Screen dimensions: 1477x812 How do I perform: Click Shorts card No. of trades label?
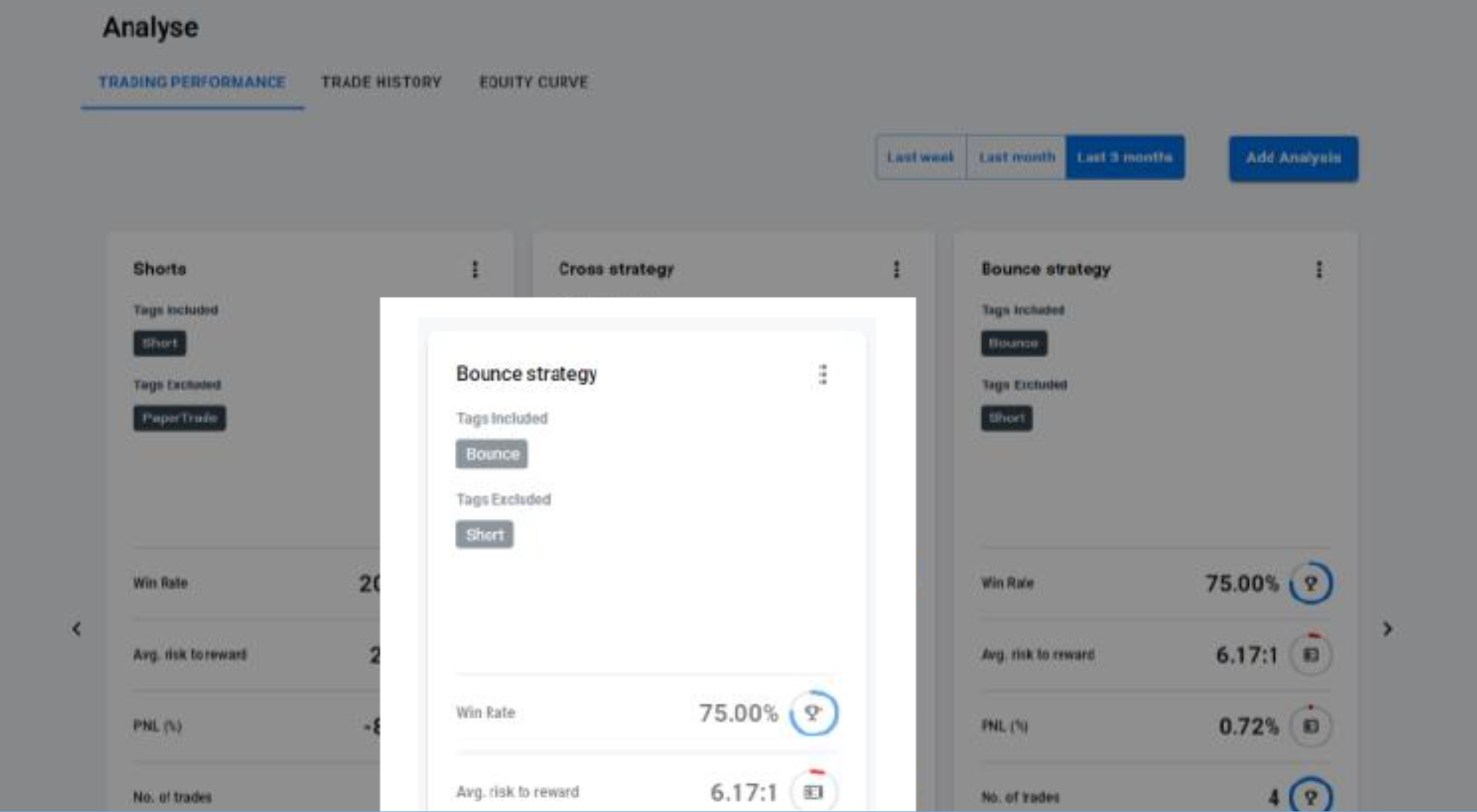point(172,797)
